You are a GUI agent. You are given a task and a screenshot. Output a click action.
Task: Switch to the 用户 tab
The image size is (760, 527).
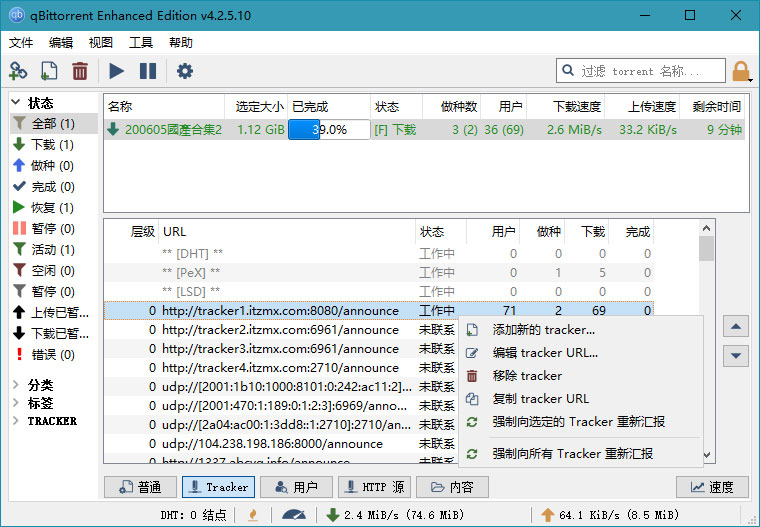(297, 487)
